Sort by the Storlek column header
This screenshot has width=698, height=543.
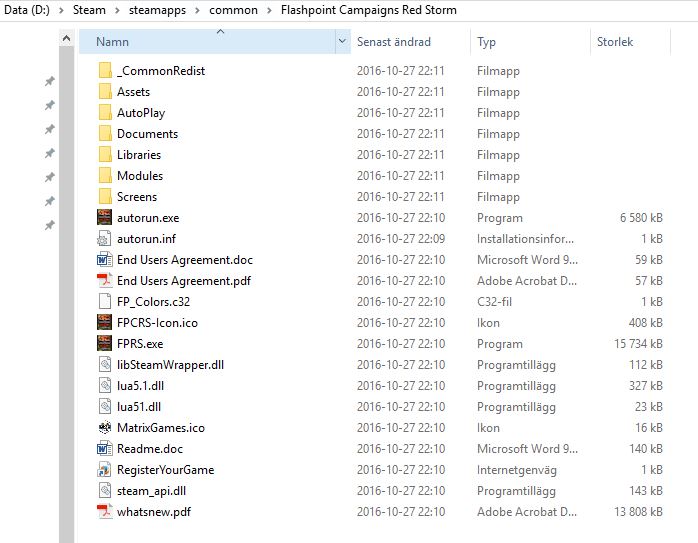(630, 41)
